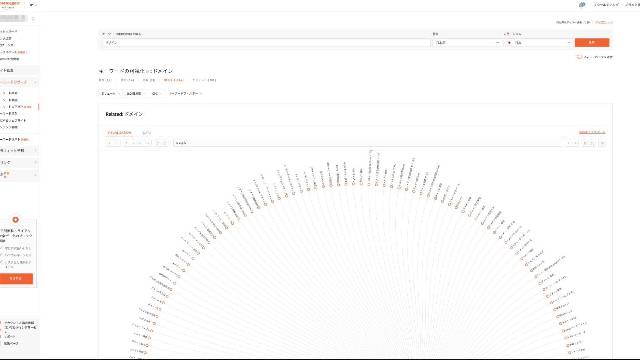Screen dimensions: 640x360
Task: Click the orange upgrade button in sidebar promo
Action: [x=16, y=278]
